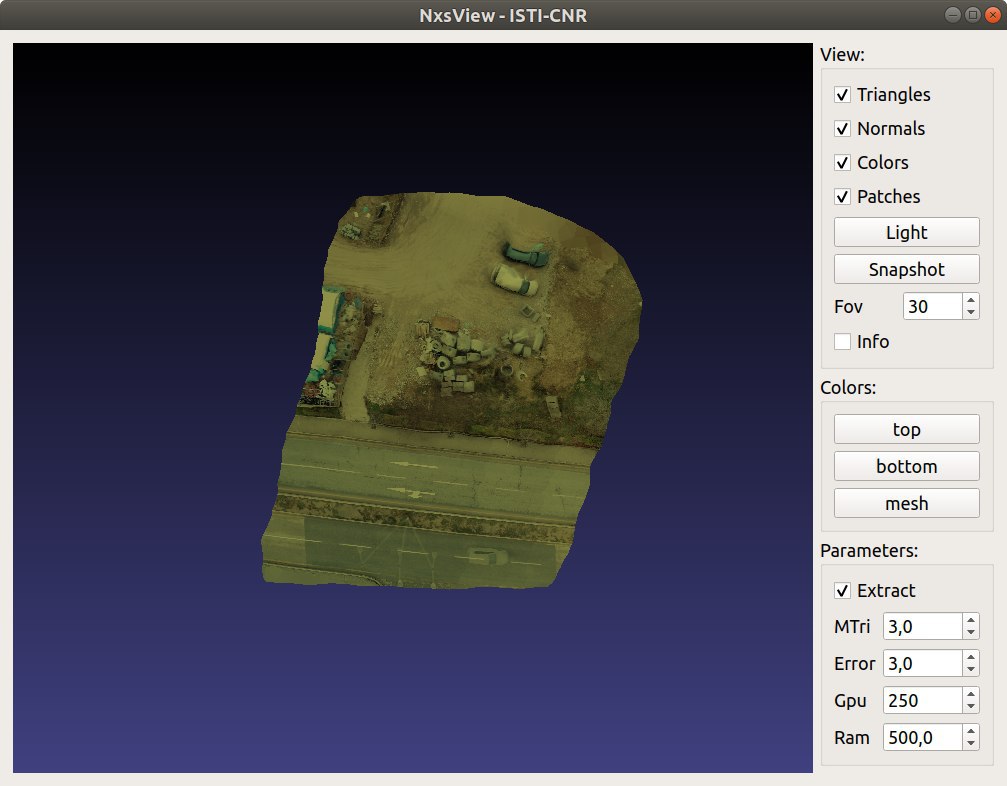Uncheck the Extract parameter

click(843, 590)
